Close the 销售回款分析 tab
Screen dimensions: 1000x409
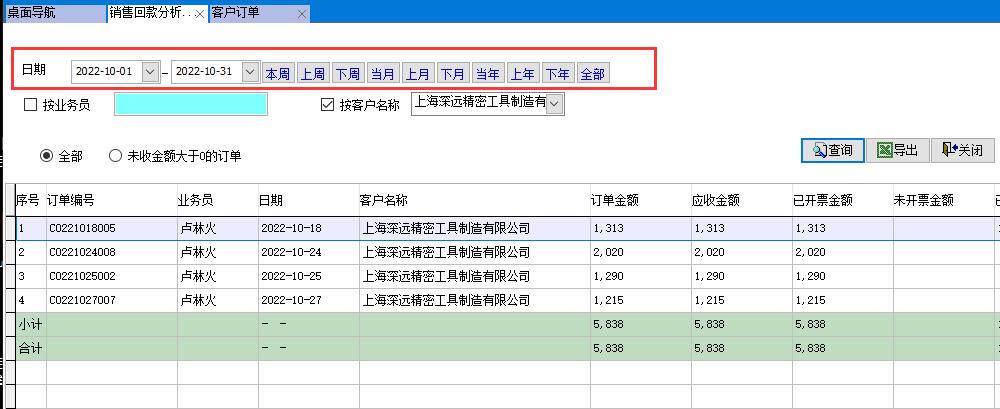pos(199,14)
